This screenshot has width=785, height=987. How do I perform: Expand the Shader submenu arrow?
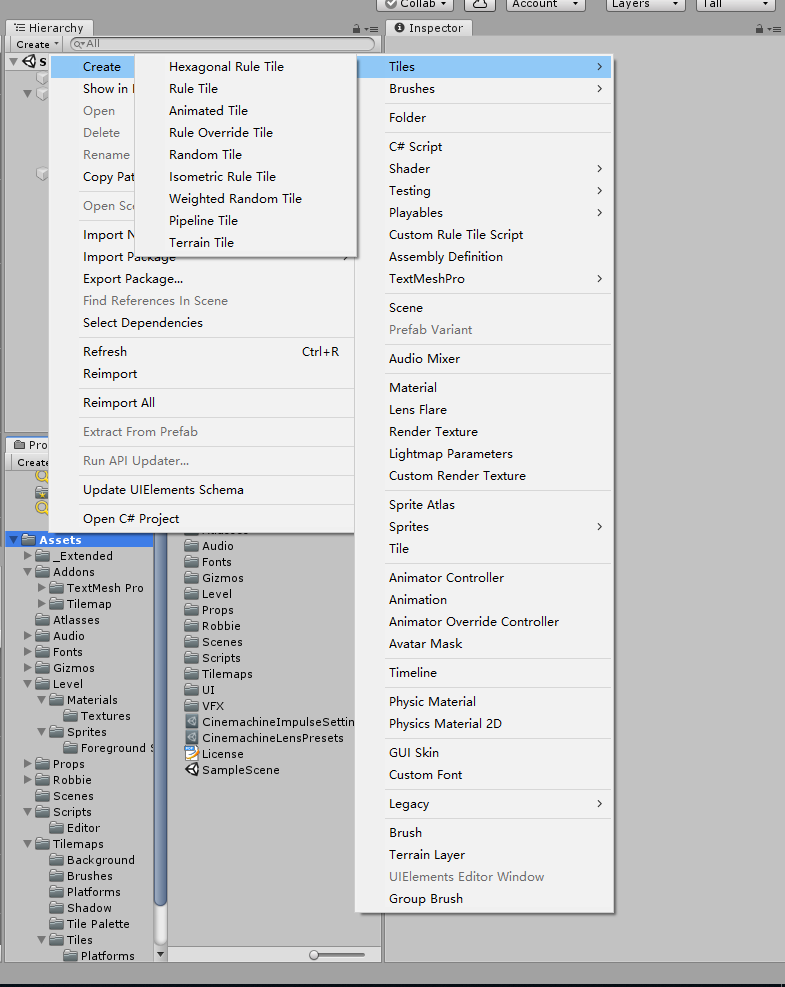pyautogui.click(x=599, y=169)
